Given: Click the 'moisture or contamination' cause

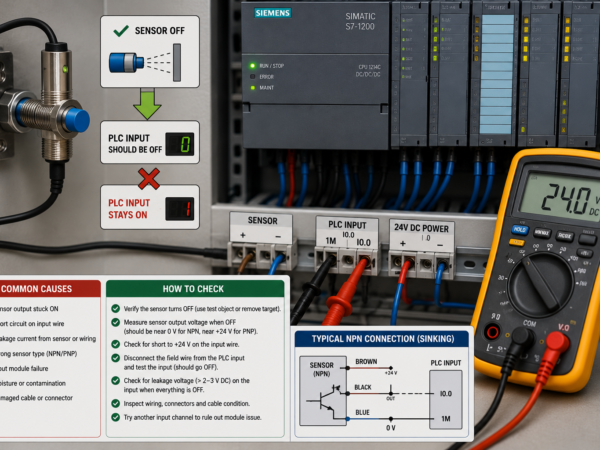Looking at the screenshot, I should pos(33,383).
